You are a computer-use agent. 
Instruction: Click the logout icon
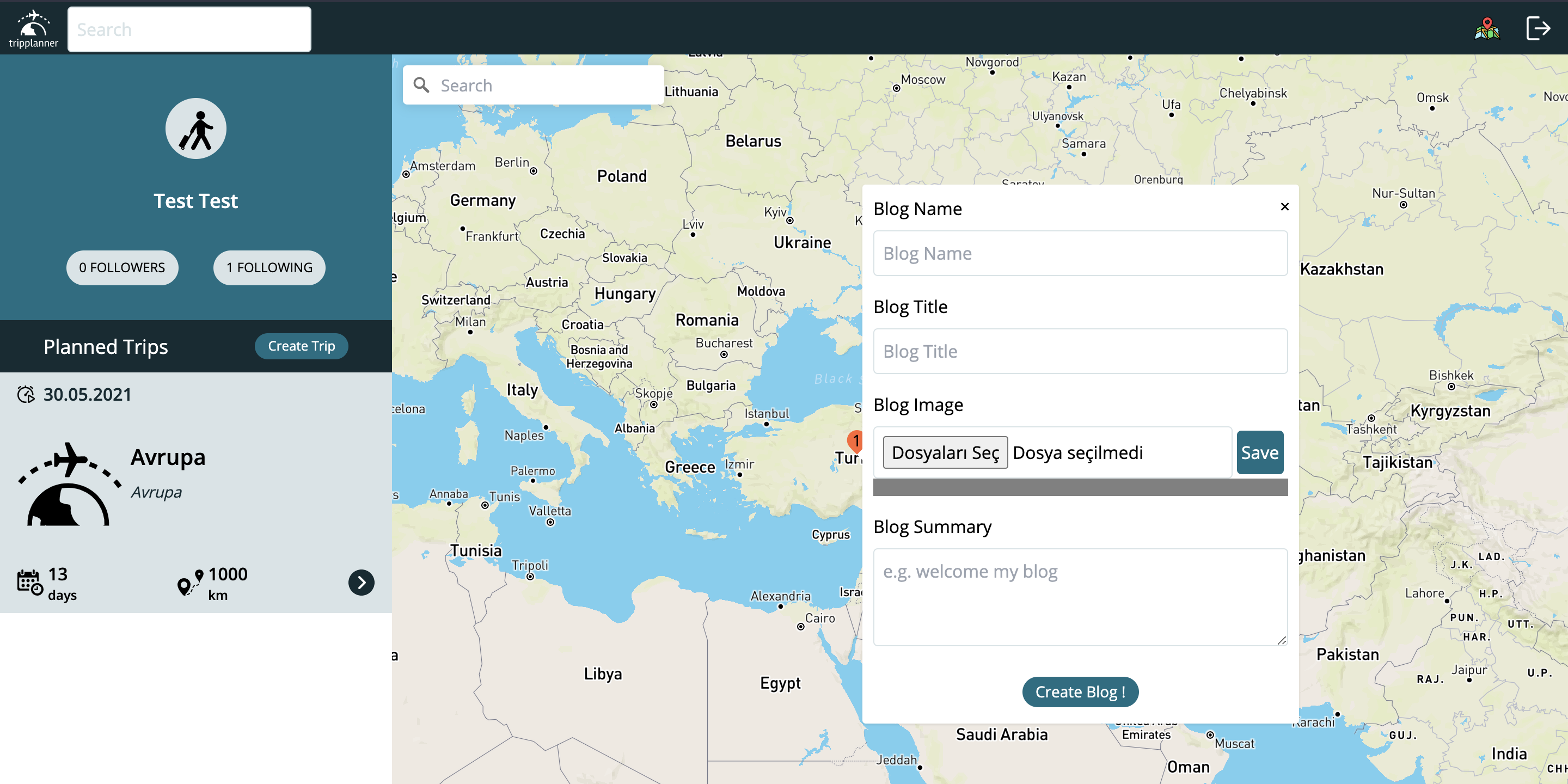coord(1538,28)
